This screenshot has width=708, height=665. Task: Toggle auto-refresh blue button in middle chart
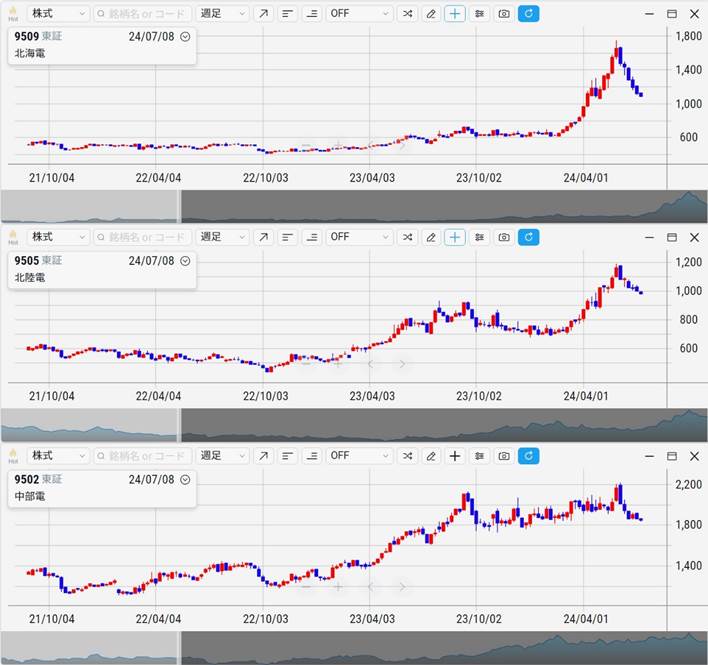(528, 237)
